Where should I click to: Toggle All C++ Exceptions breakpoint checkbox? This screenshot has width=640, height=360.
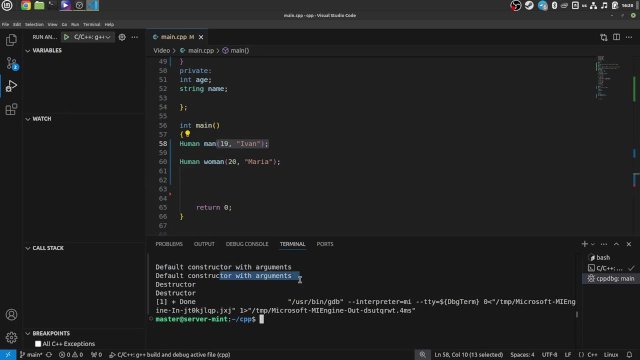[x=38, y=344]
